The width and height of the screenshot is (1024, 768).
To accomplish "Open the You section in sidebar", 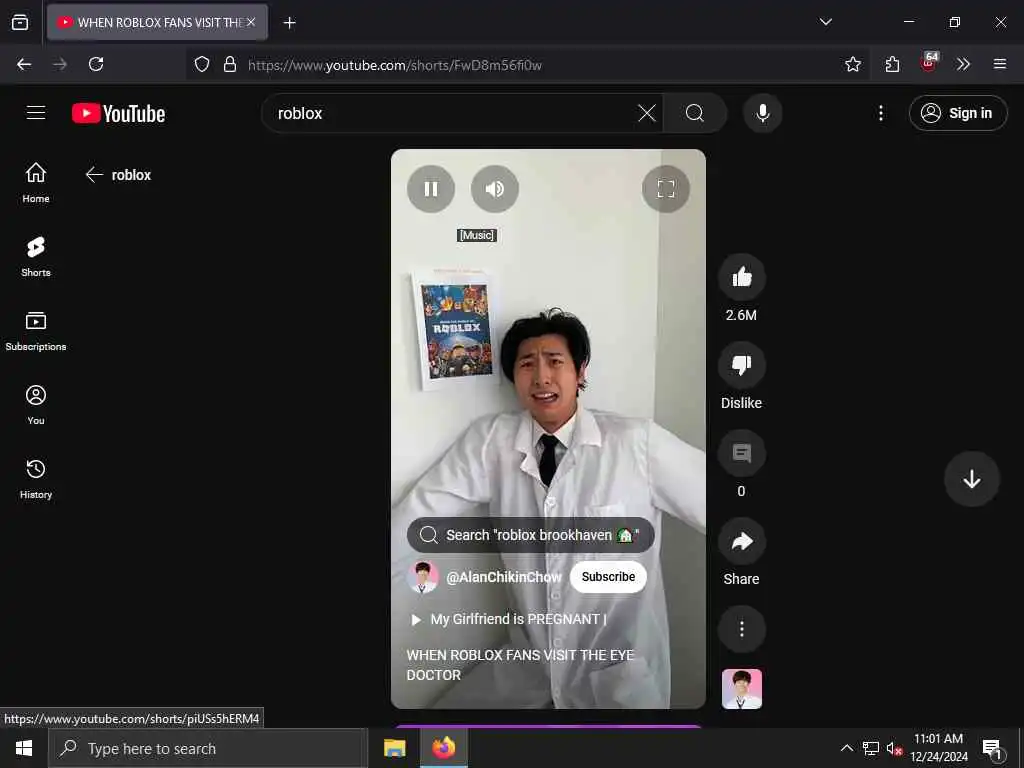I will (36, 405).
